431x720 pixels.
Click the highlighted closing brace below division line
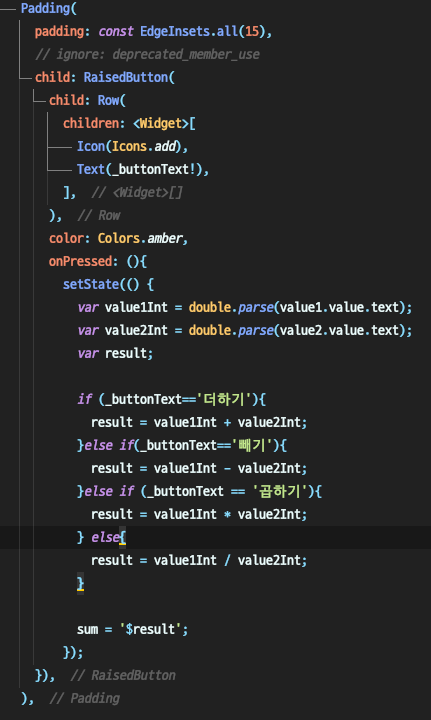(x=80, y=583)
